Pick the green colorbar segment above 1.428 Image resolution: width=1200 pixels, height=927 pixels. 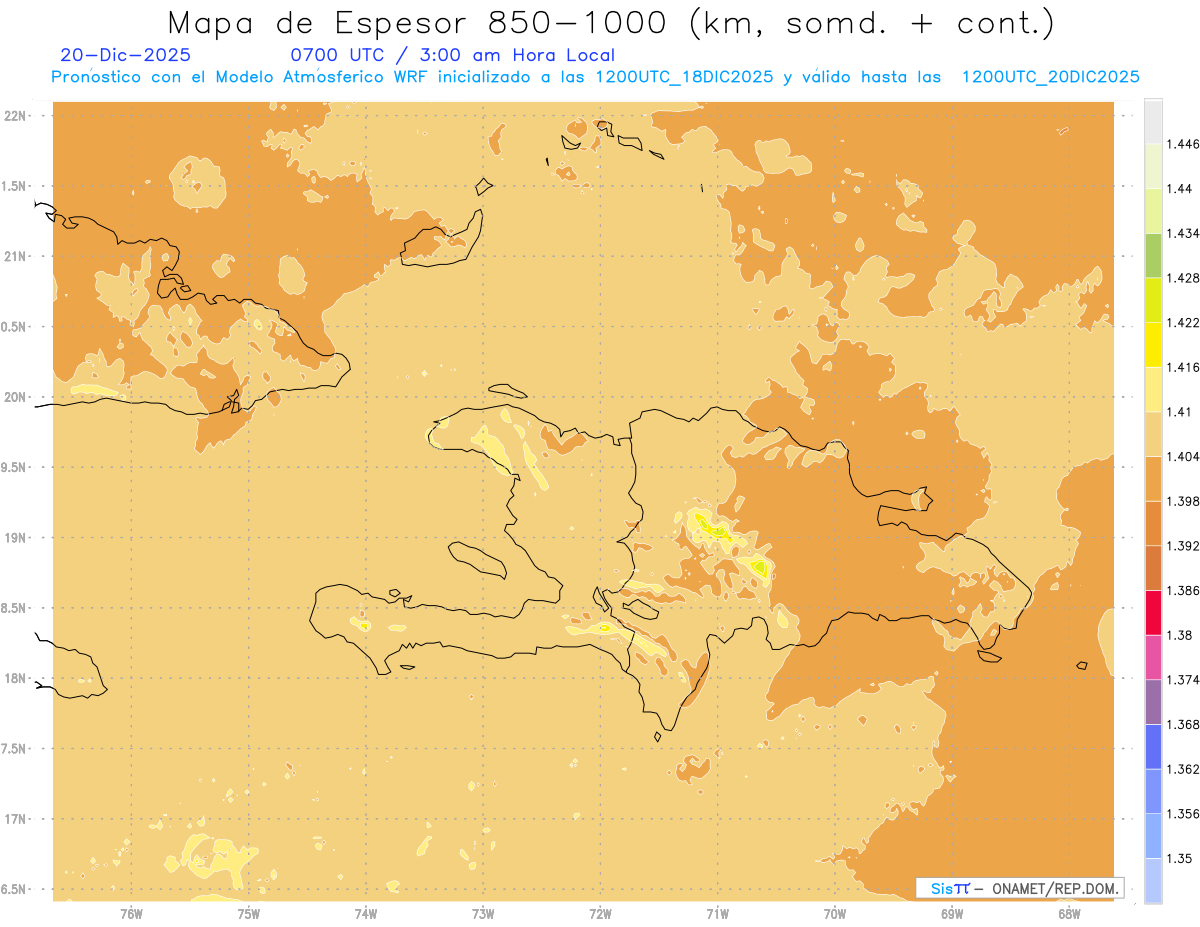pyautogui.click(x=1153, y=255)
